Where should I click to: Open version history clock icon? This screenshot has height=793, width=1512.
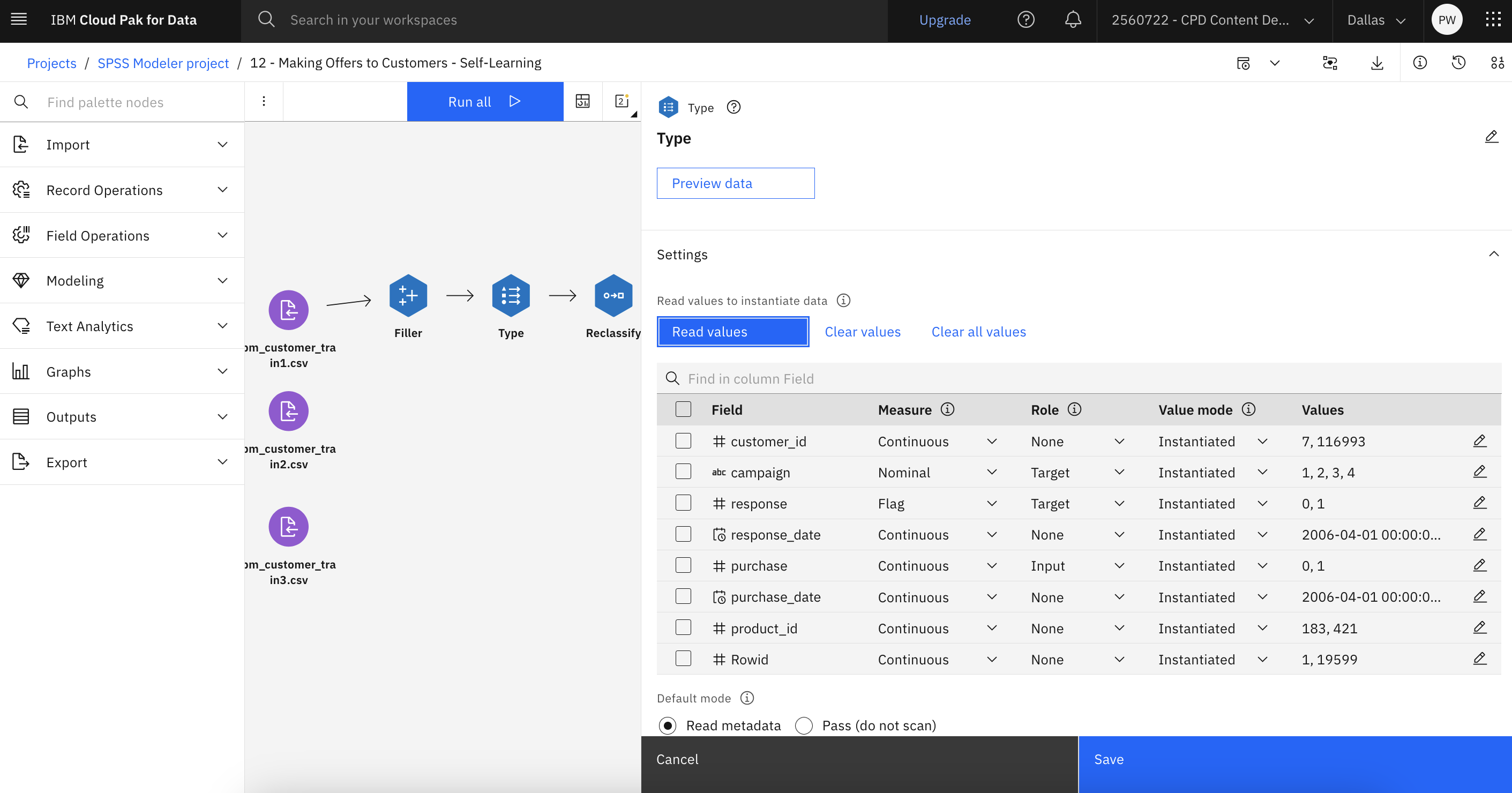point(1458,63)
